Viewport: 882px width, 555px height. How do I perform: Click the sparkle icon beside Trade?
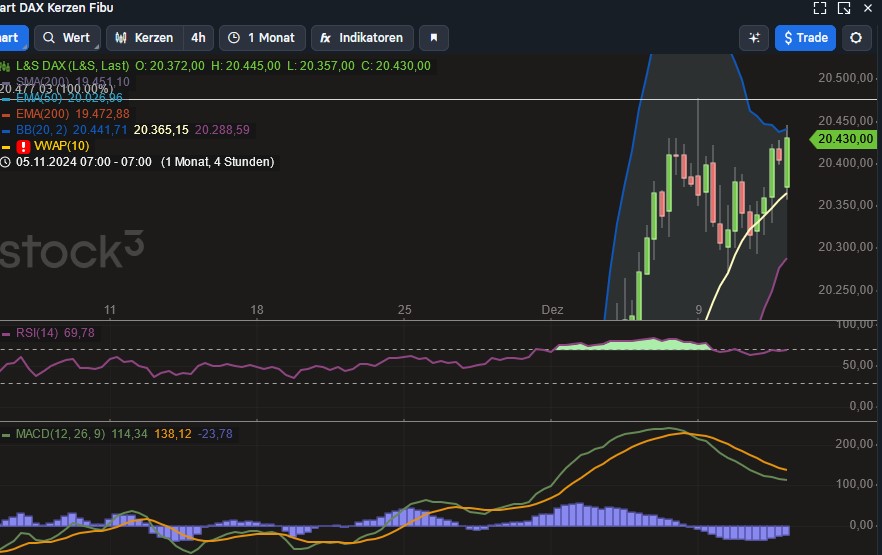(x=753, y=38)
